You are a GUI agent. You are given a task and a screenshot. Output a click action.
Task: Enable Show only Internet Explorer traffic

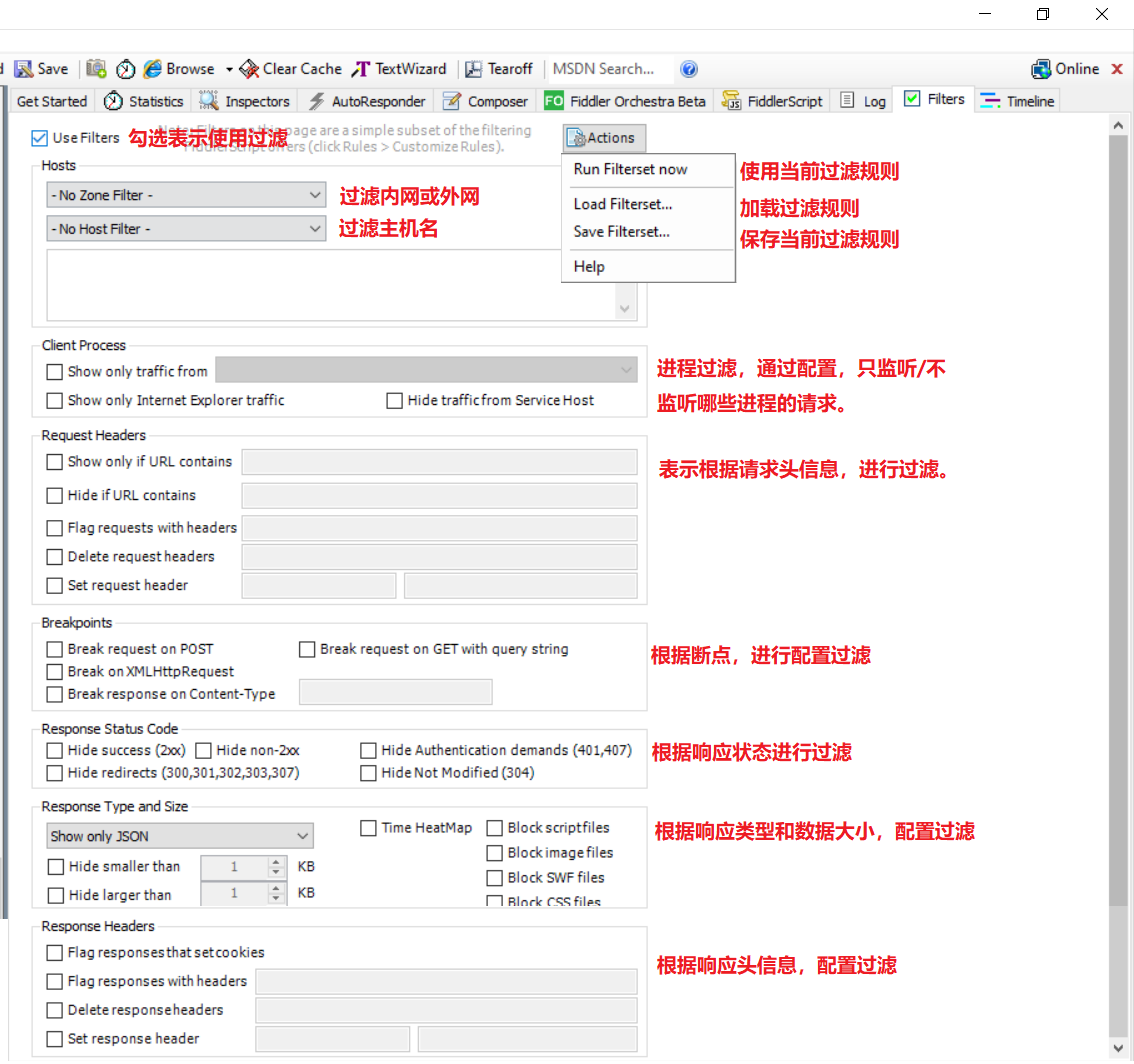pyautogui.click(x=54, y=401)
